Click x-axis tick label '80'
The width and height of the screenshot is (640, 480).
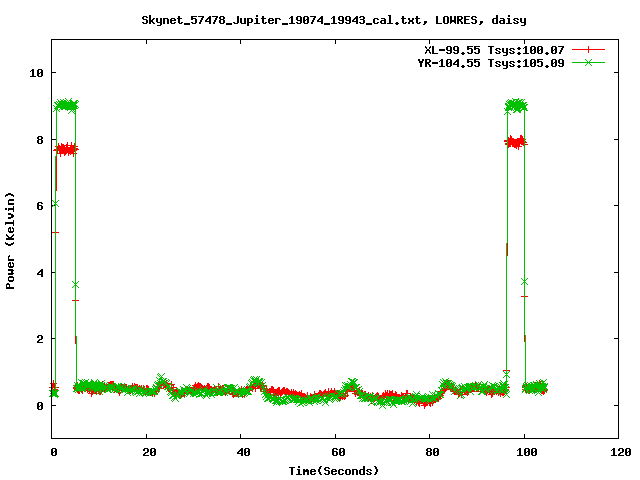pos(433,452)
